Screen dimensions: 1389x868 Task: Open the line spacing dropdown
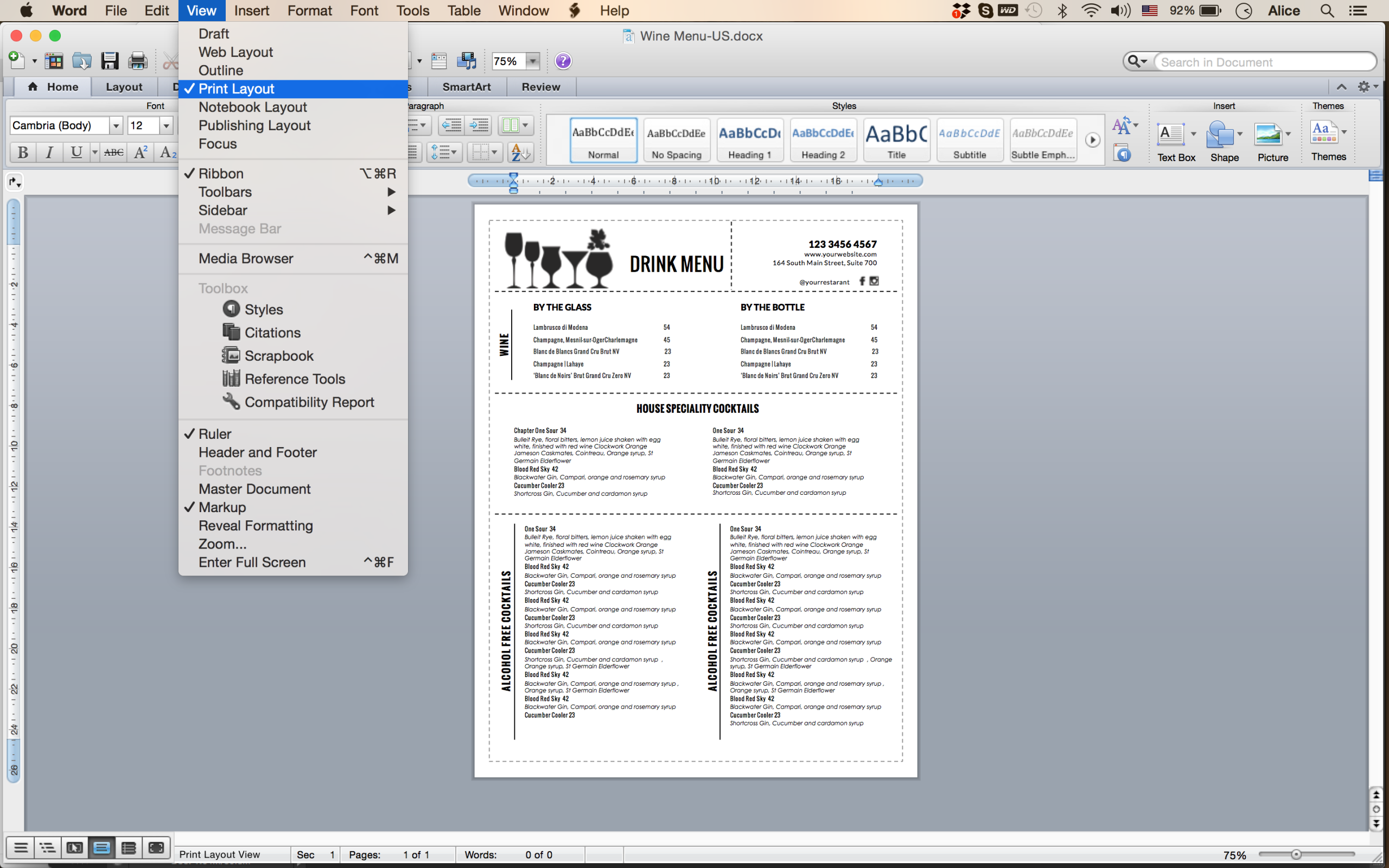[444, 152]
